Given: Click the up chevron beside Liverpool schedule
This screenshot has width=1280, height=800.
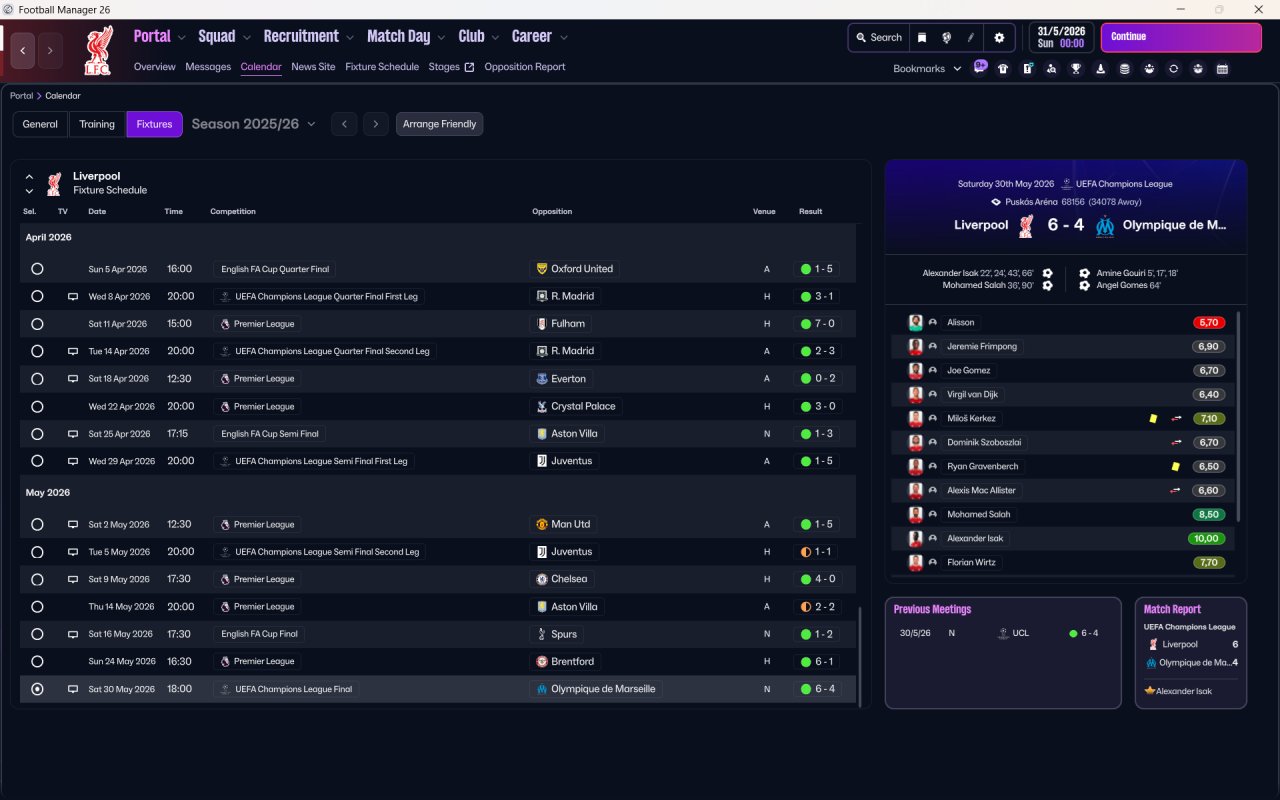Looking at the screenshot, I should point(29,177).
